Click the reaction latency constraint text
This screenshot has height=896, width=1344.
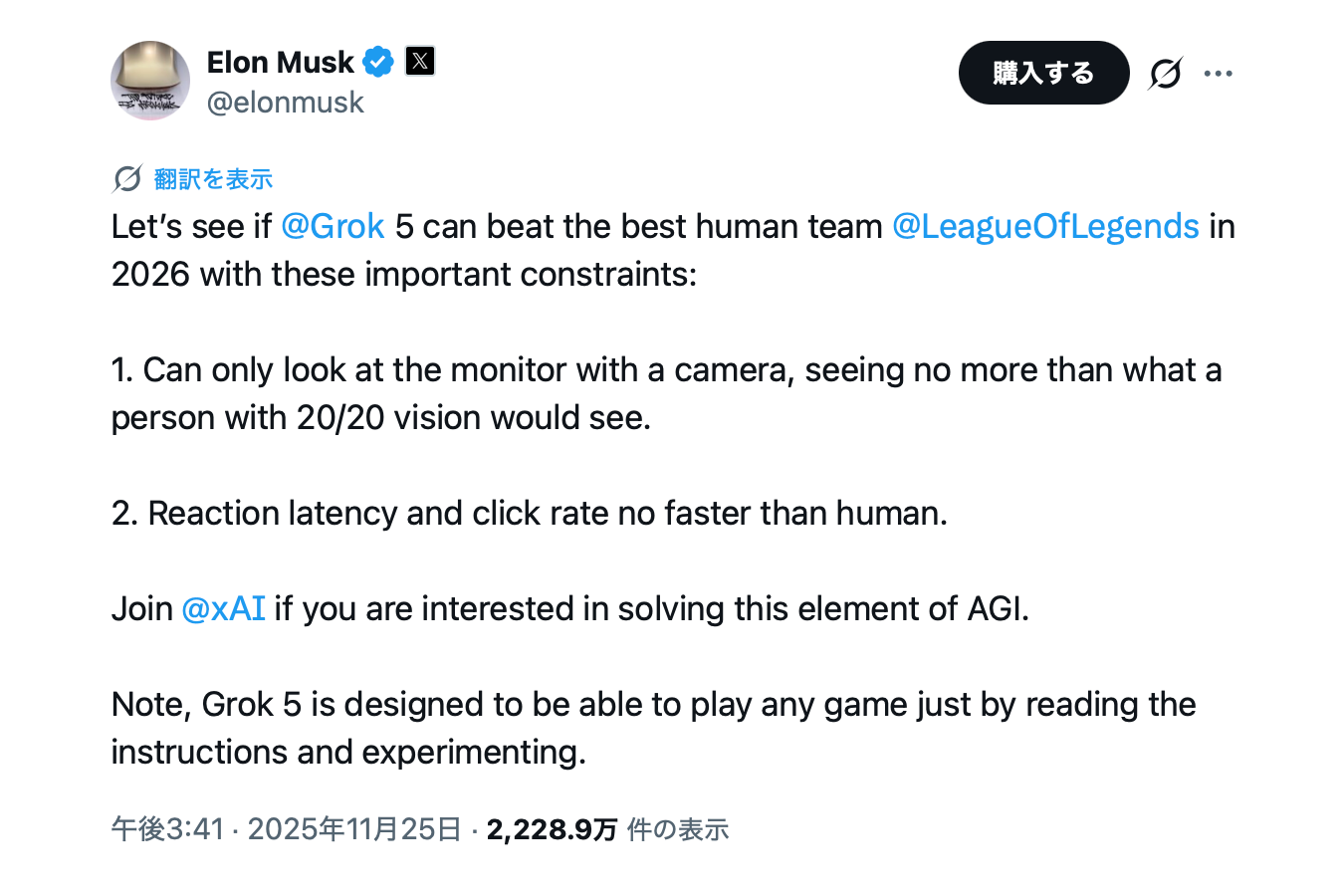tap(530, 514)
